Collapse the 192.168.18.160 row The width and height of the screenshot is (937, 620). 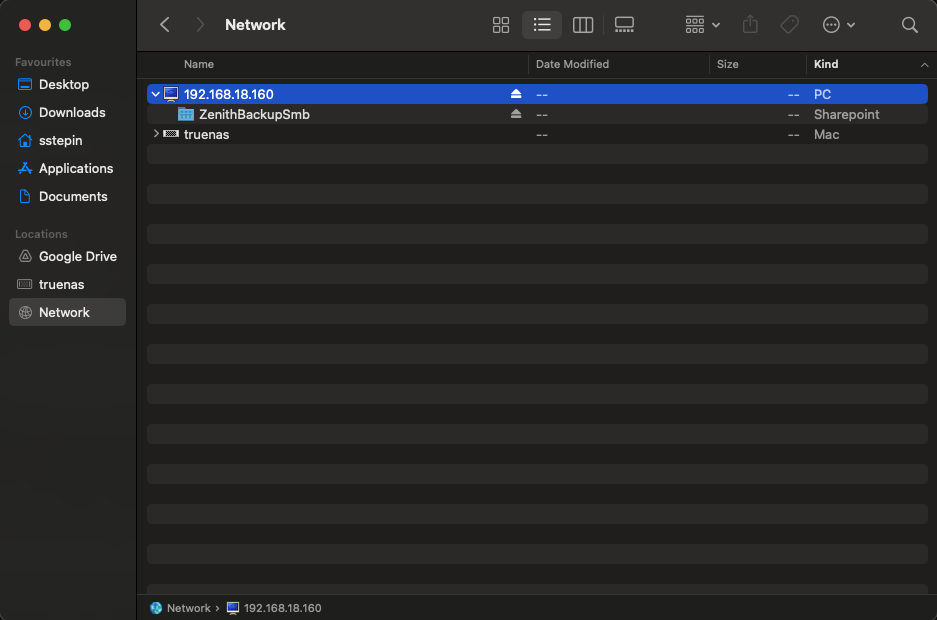155,94
